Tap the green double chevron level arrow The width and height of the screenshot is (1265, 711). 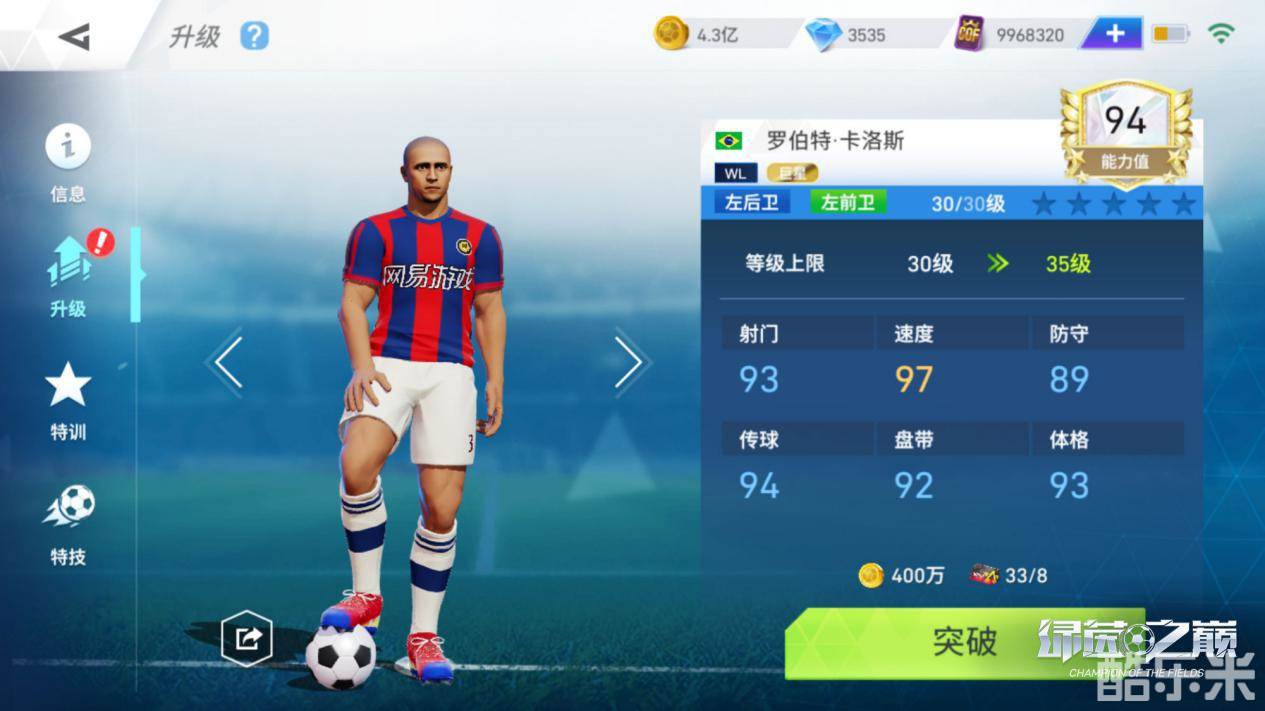[x=997, y=264]
